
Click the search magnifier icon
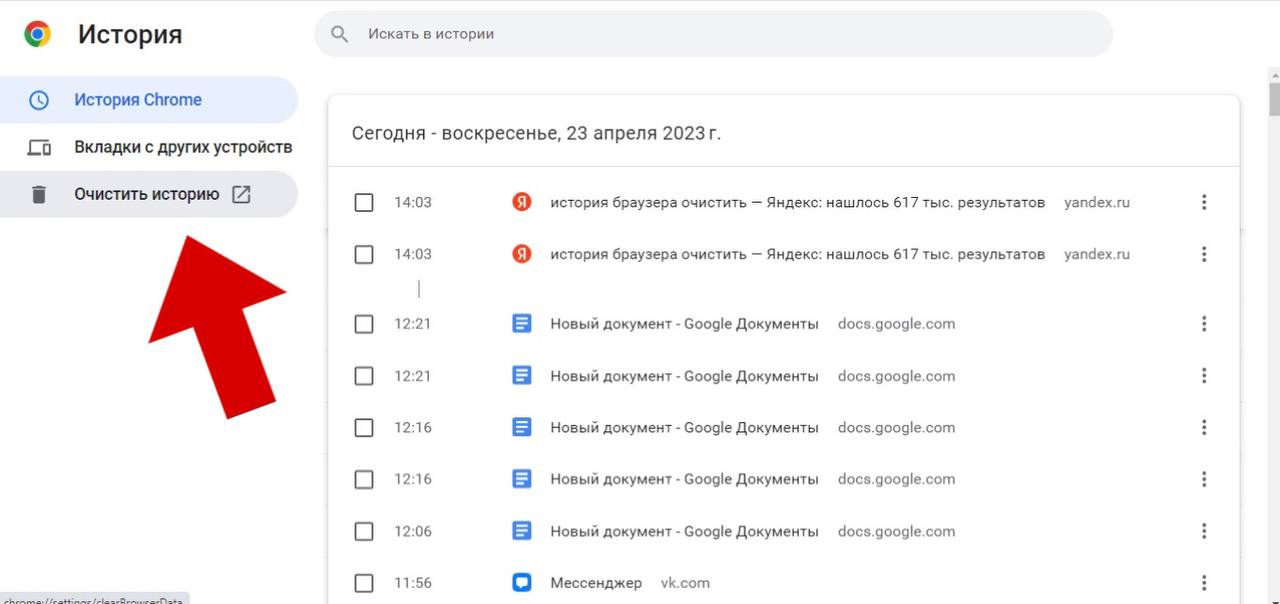pos(340,34)
